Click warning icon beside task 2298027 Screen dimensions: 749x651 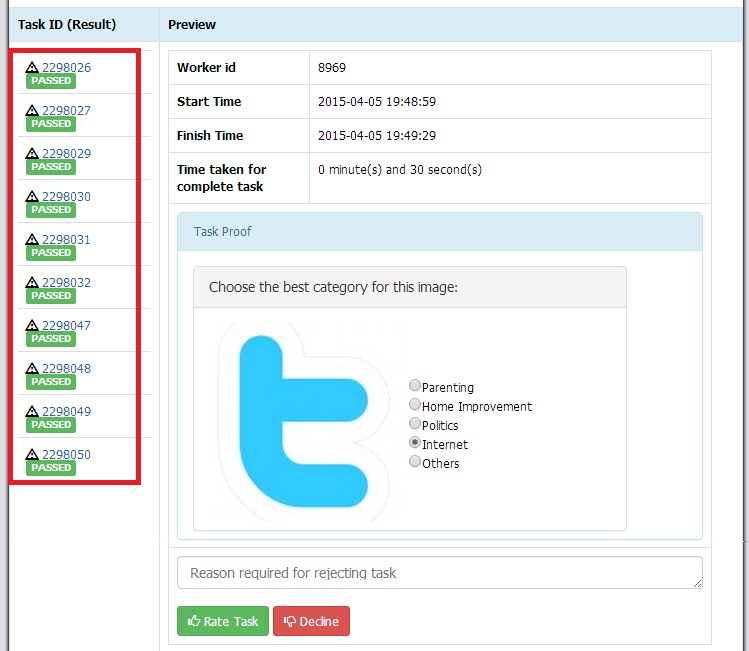click(32, 110)
